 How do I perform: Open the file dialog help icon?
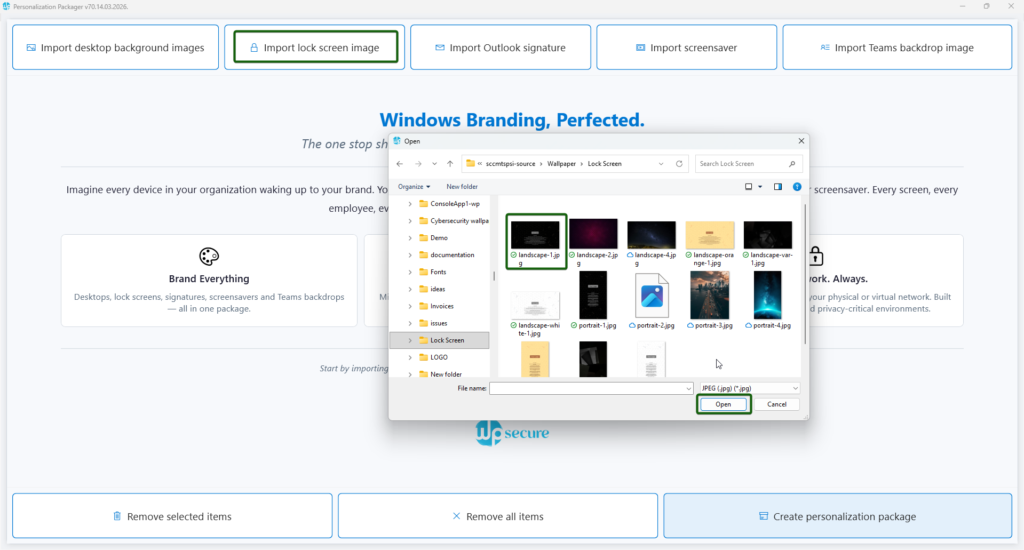click(796, 186)
